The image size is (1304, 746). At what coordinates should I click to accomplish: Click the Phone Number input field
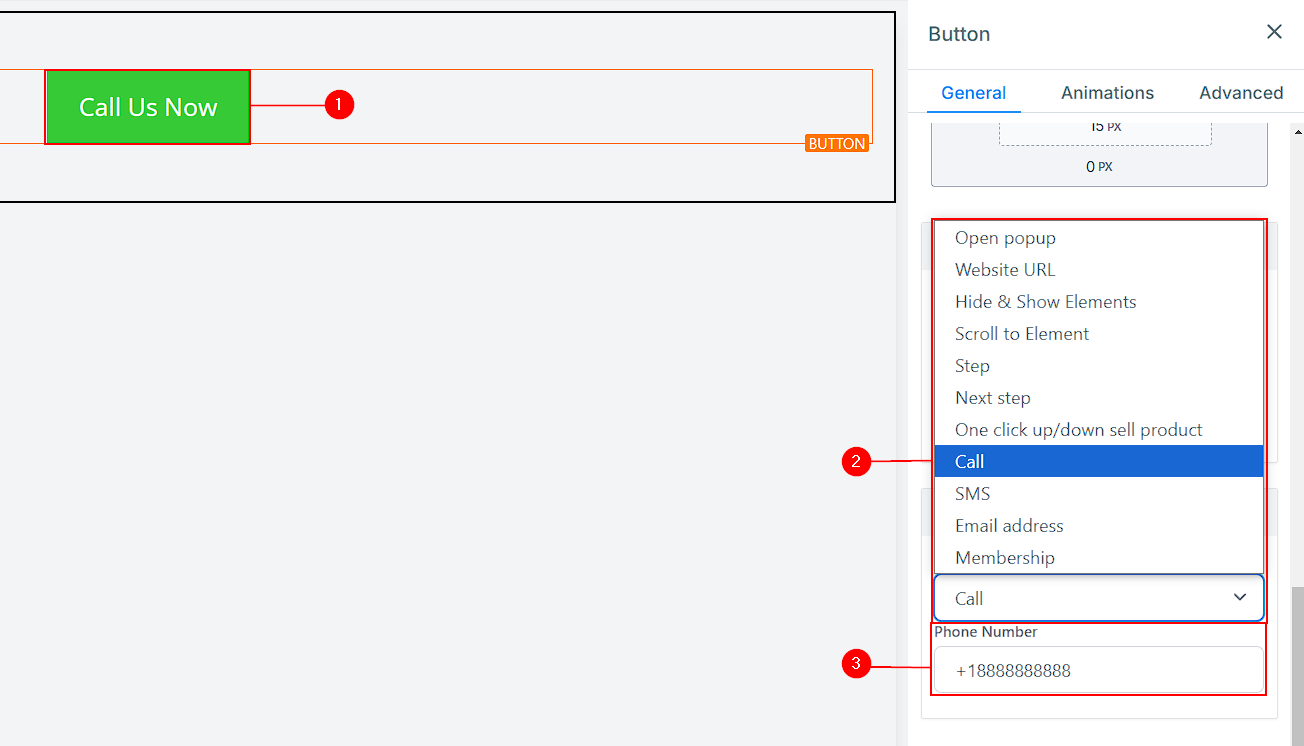tap(1098, 671)
